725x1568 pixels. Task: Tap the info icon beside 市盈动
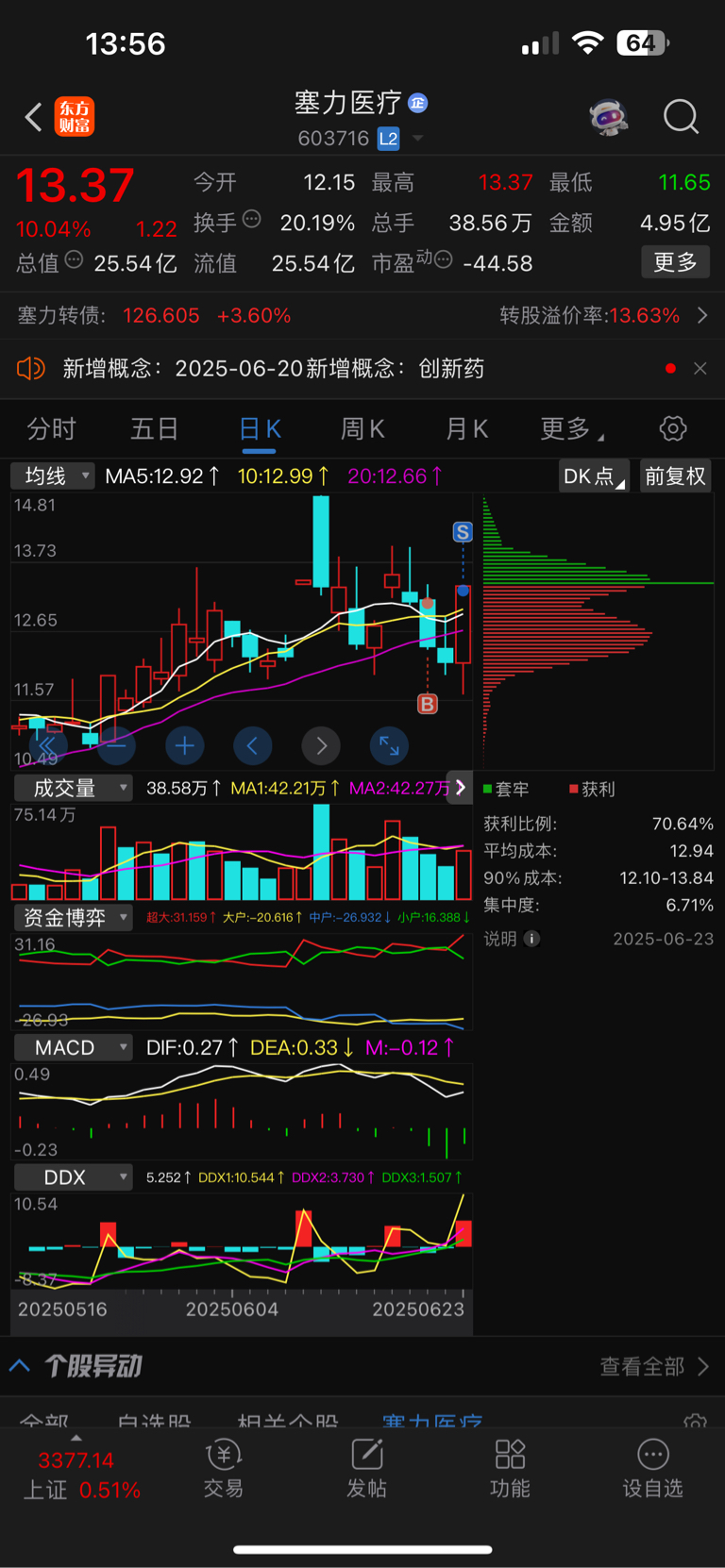coord(443,259)
